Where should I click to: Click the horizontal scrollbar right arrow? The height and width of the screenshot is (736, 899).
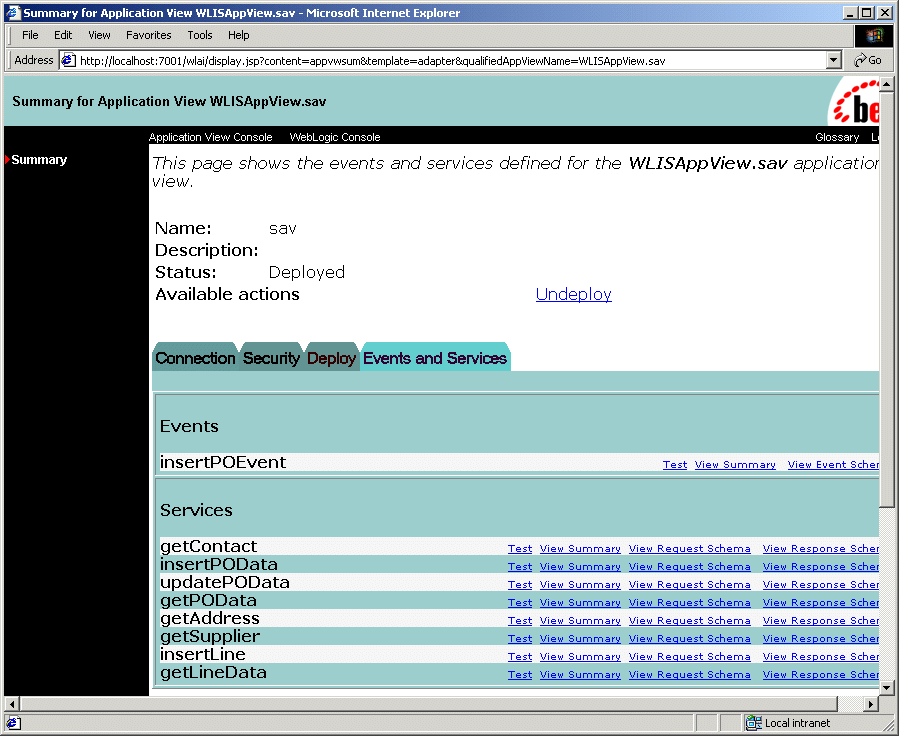click(871, 703)
